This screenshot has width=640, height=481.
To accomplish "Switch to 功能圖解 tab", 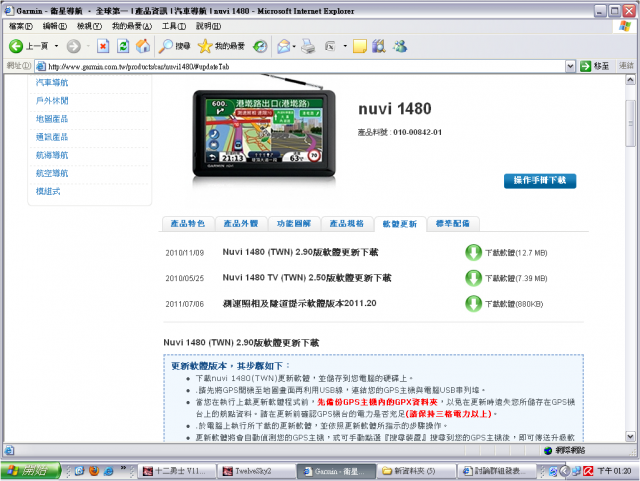I will 294,224.
